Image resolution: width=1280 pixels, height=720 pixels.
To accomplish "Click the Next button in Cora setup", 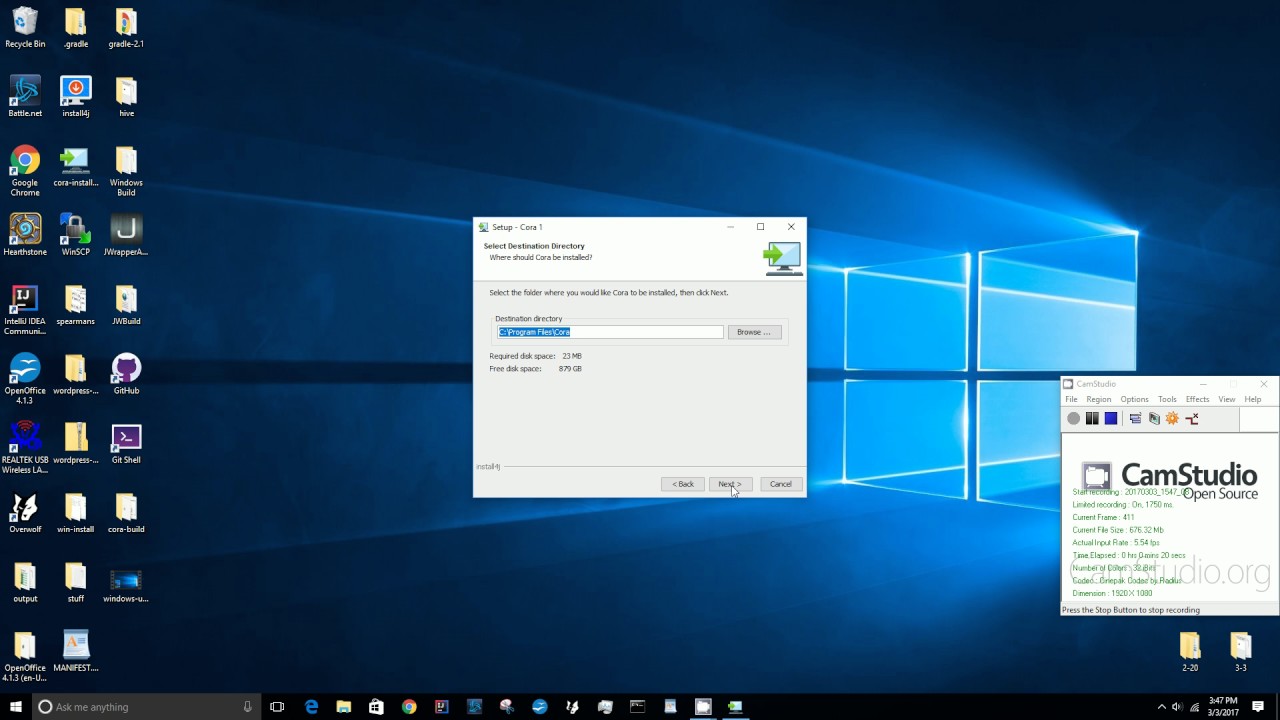I will 729,484.
